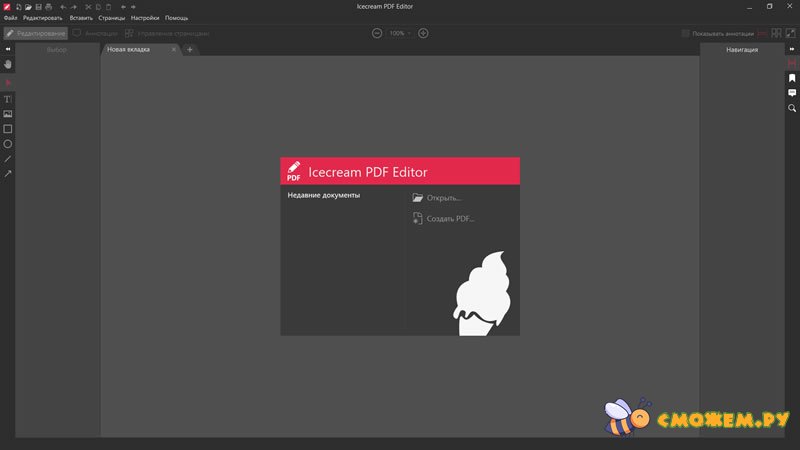Collapse the left tools panel

click(x=8, y=49)
